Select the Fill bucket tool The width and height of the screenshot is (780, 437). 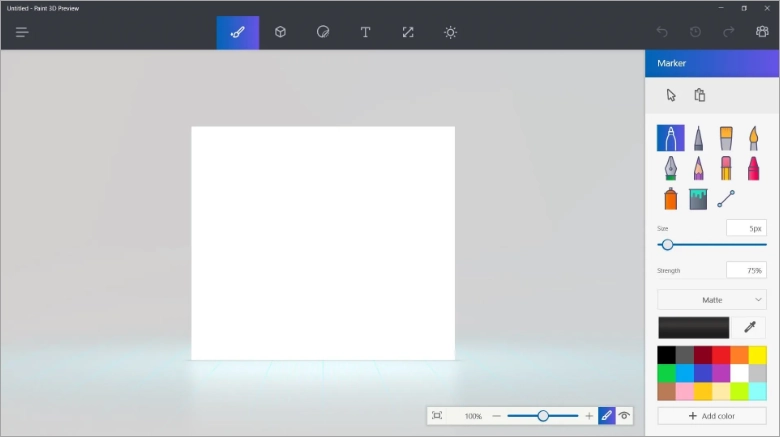[x=698, y=199]
